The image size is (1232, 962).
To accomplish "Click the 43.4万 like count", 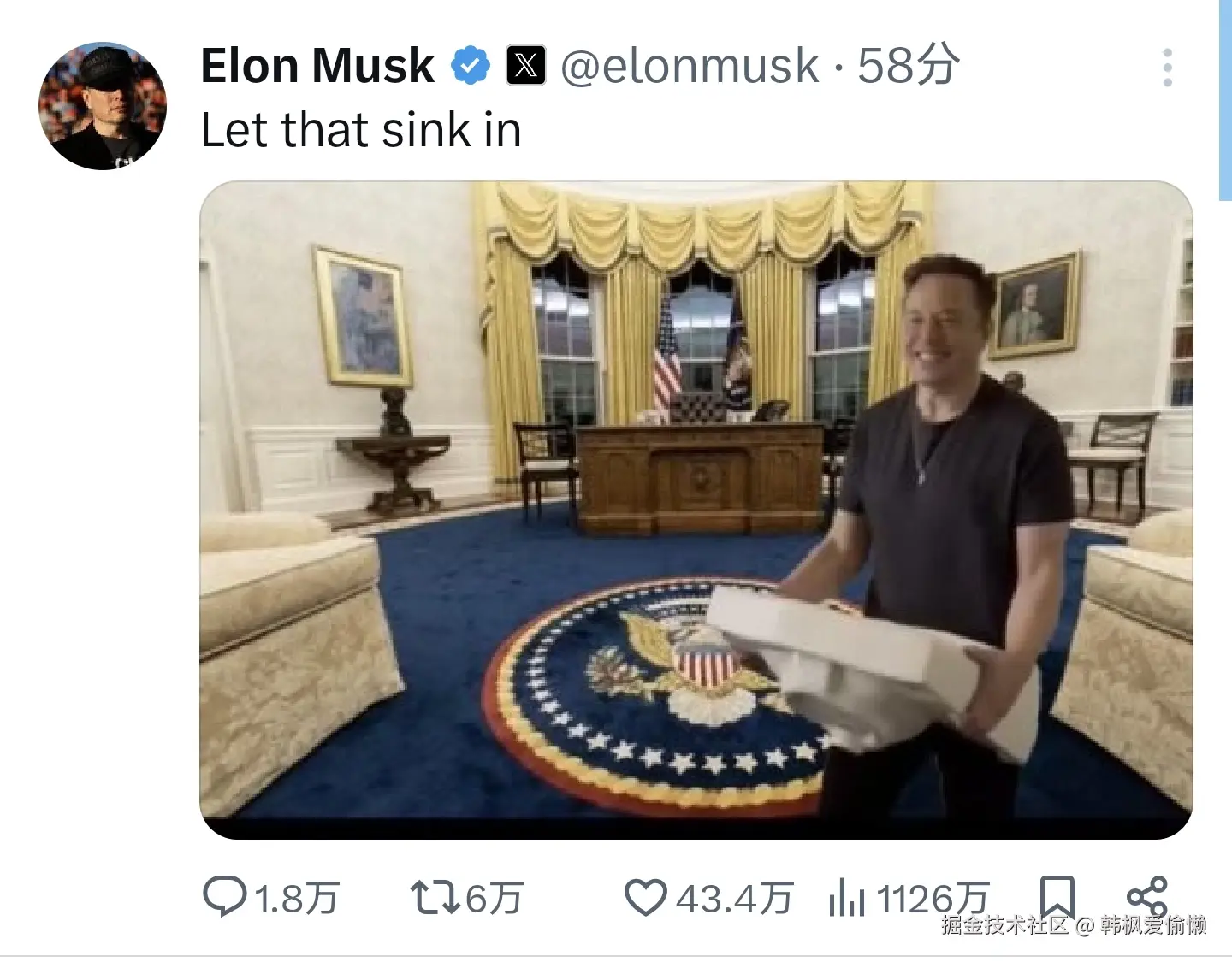I will point(734,899).
